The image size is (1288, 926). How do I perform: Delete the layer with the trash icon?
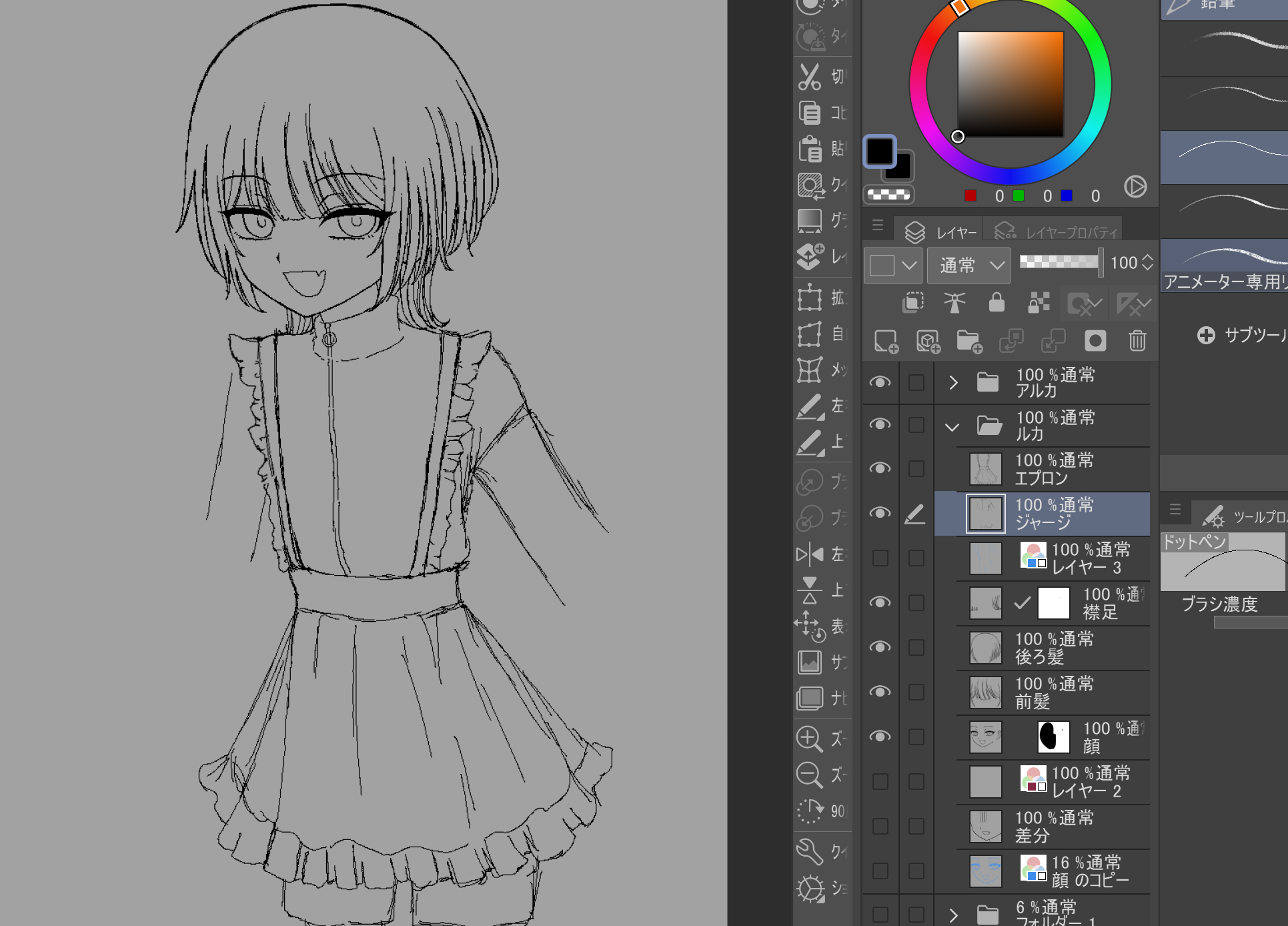1137,341
